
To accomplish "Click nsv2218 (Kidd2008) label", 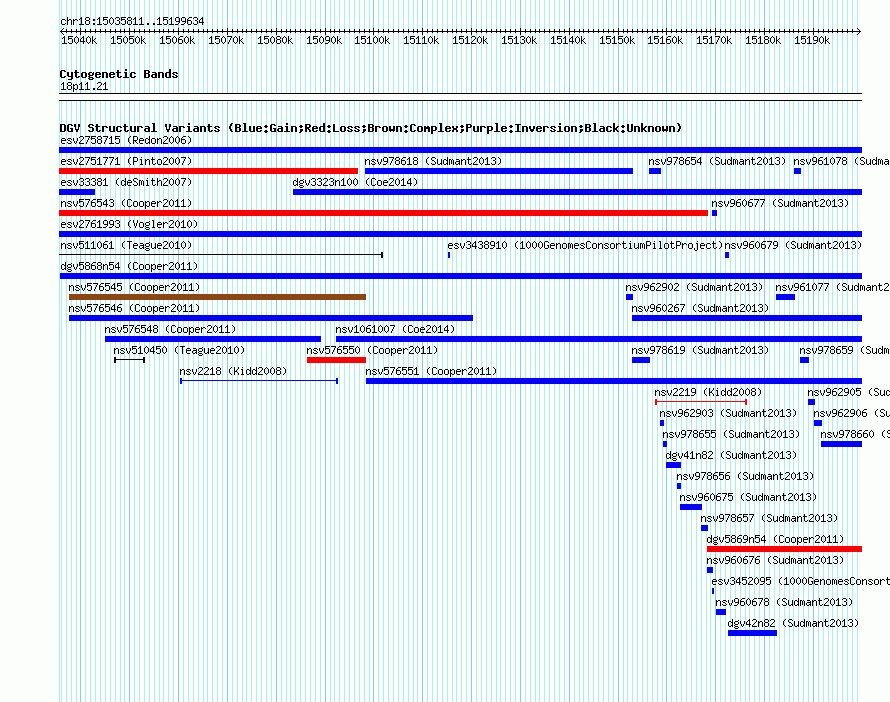I will (233, 371).
